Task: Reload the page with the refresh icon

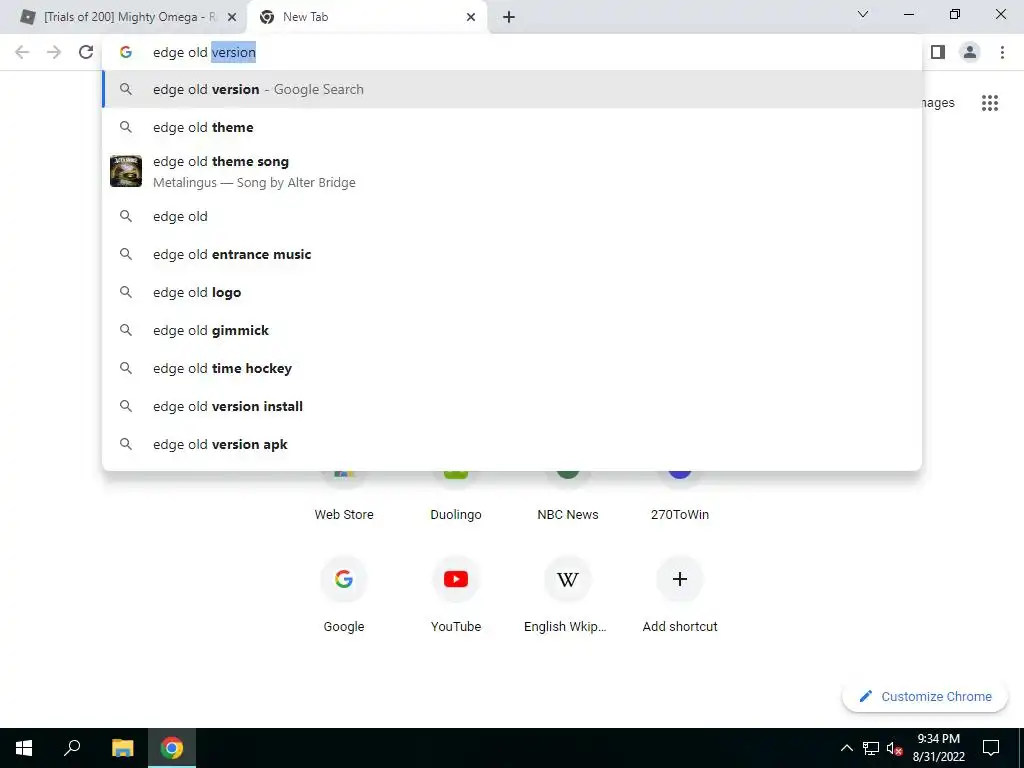Action: click(x=86, y=52)
